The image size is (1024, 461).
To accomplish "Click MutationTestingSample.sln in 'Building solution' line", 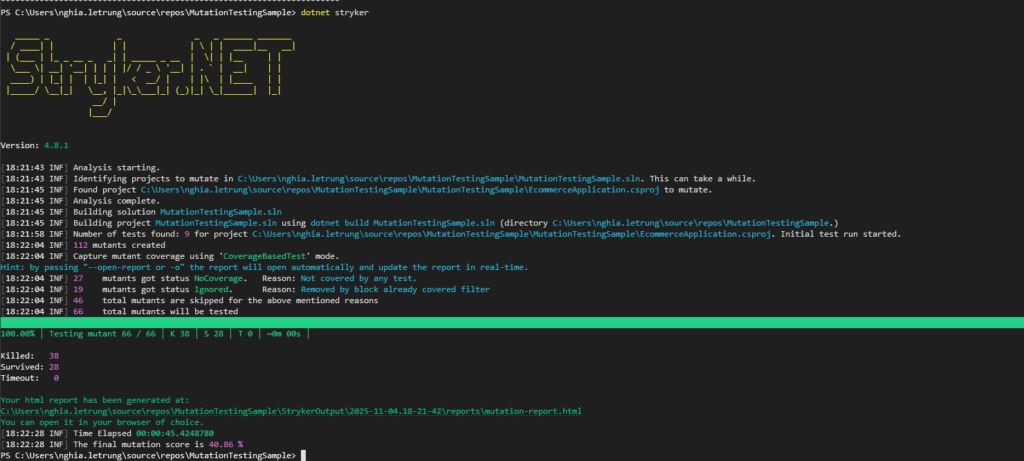I will click(221, 211).
